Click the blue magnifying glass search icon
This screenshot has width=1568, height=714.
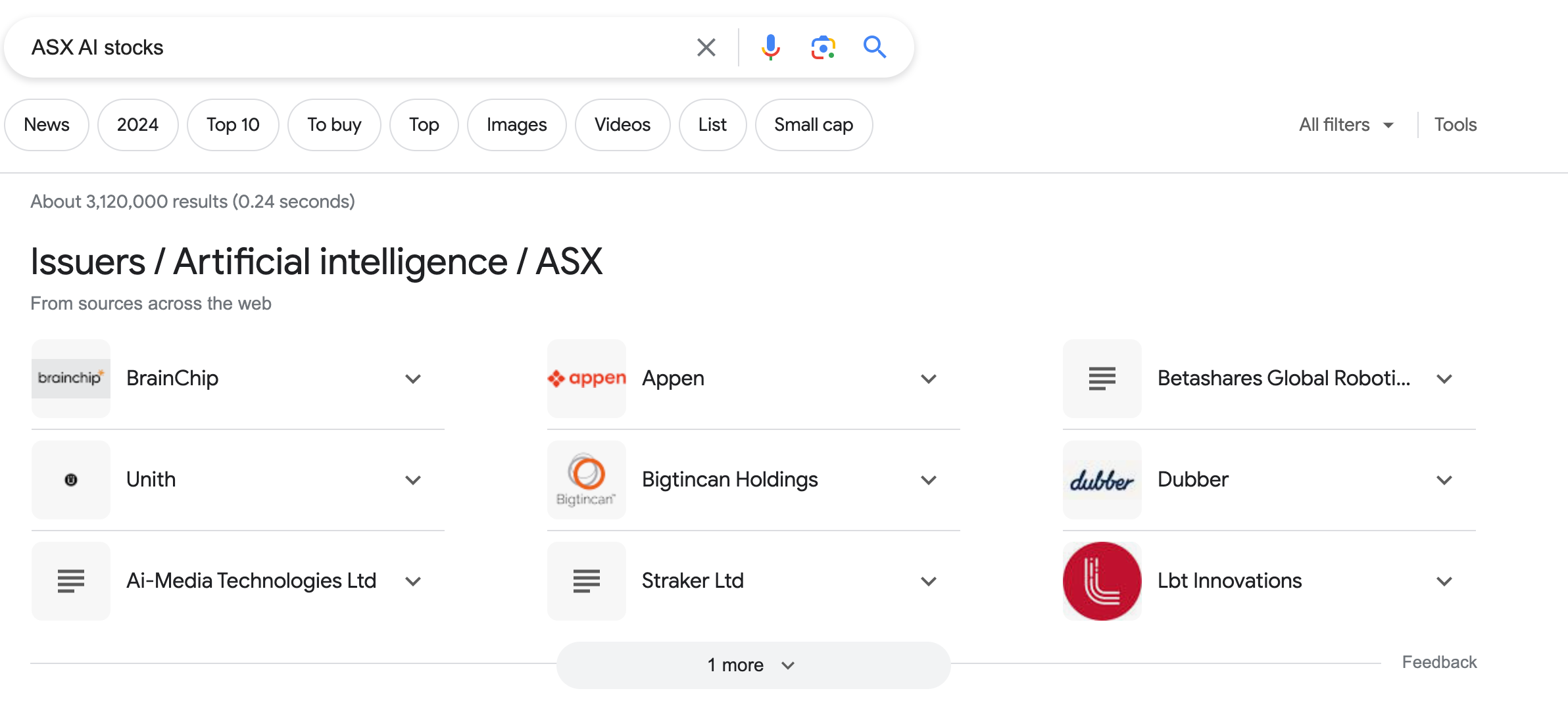click(x=875, y=47)
